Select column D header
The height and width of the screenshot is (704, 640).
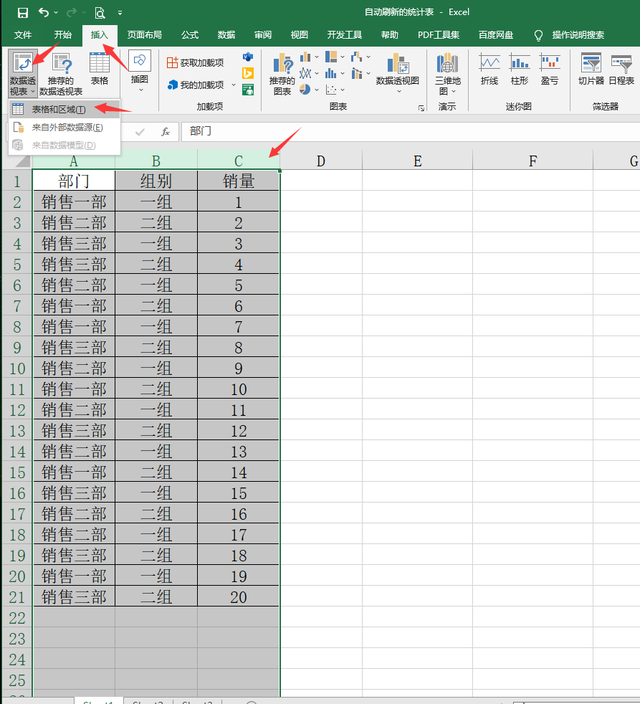pyautogui.click(x=321, y=161)
